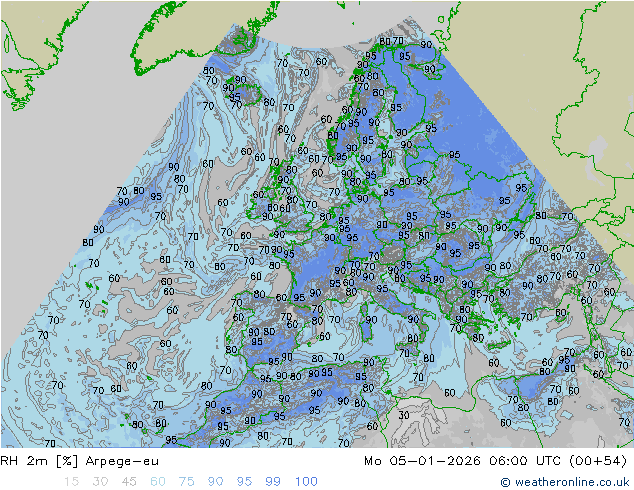Select the legend value 75
This screenshot has height=490, width=634.
coord(186,482)
